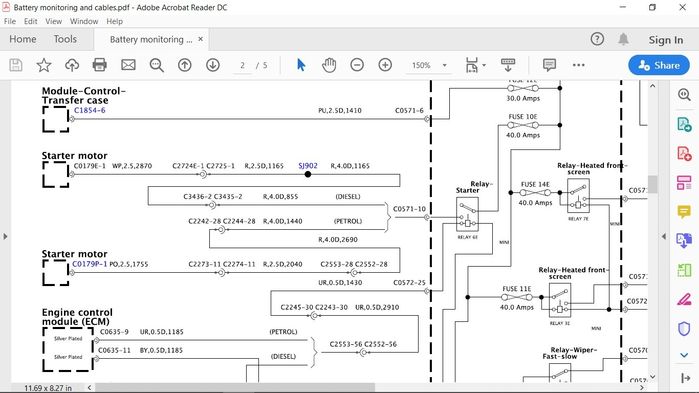
Task: Click the horizontal scrollbar left arrow
Action: (90, 388)
